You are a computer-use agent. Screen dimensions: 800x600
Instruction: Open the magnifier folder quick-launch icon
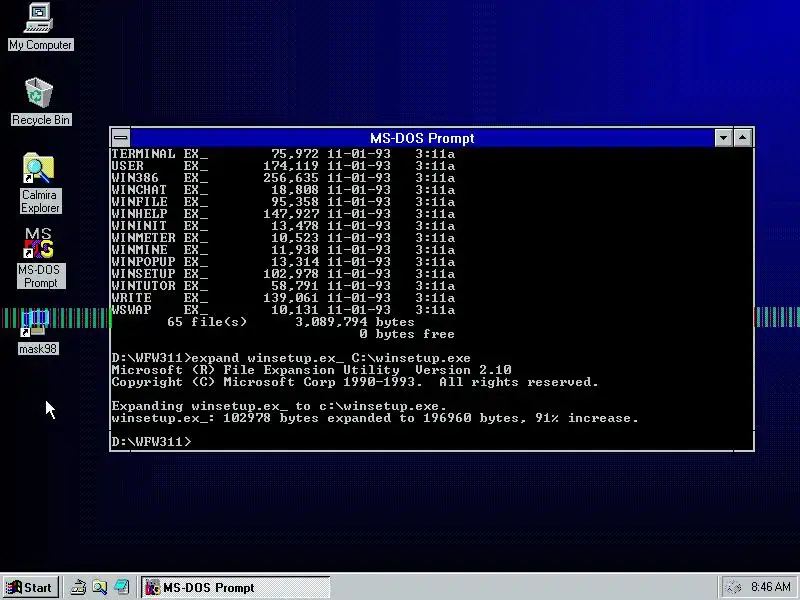(99, 587)
